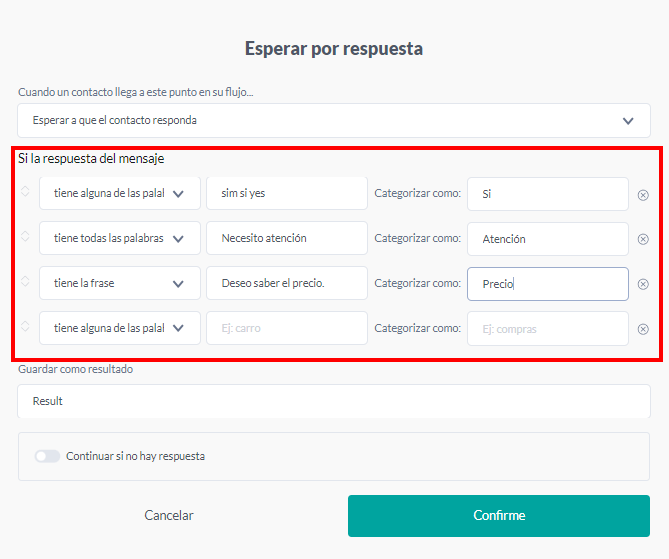The height and width of the screenshot is (559, 669).
Task: Grab drag handle of 'sim si yes' rule
Action: pyautogui.click(x=25, y=193)
